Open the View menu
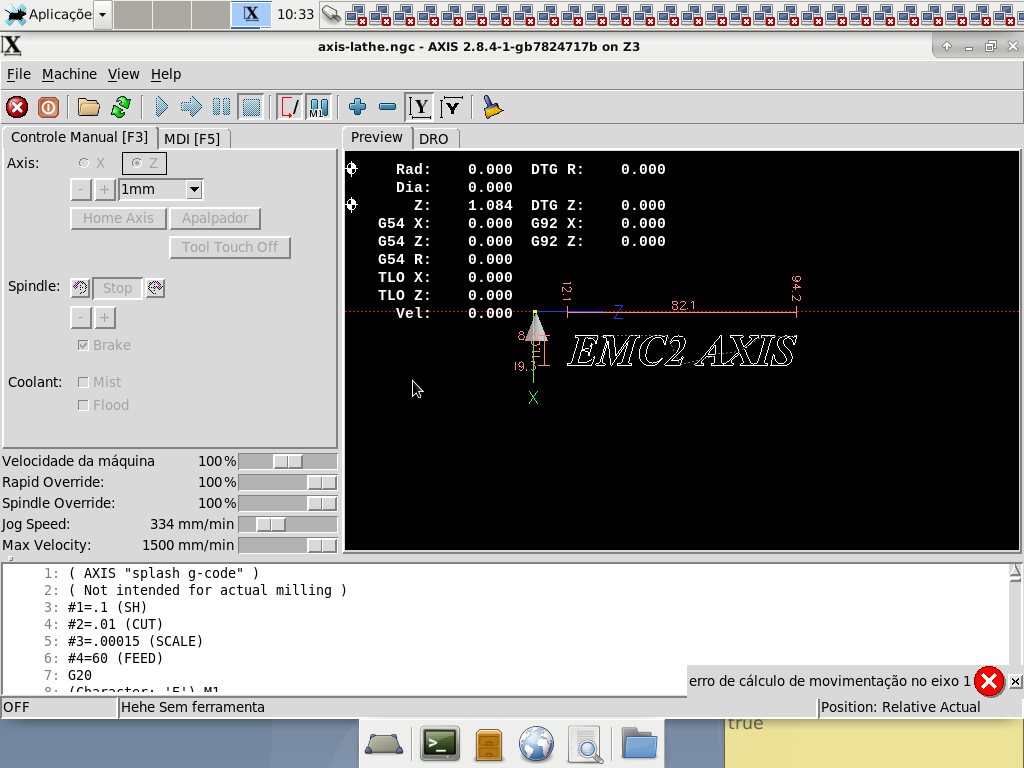Viewport: 1024px width, 768px height. tap(123, 74)
